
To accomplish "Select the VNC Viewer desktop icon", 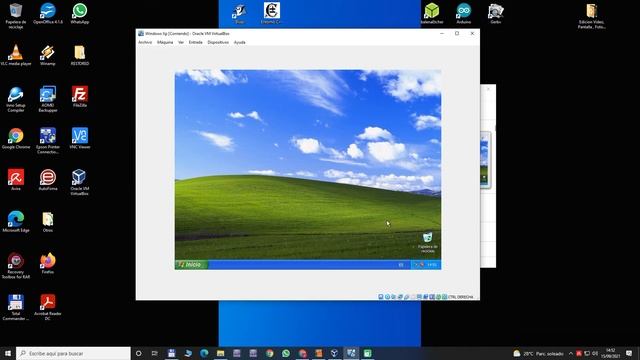I will click(x=80, y=138).
